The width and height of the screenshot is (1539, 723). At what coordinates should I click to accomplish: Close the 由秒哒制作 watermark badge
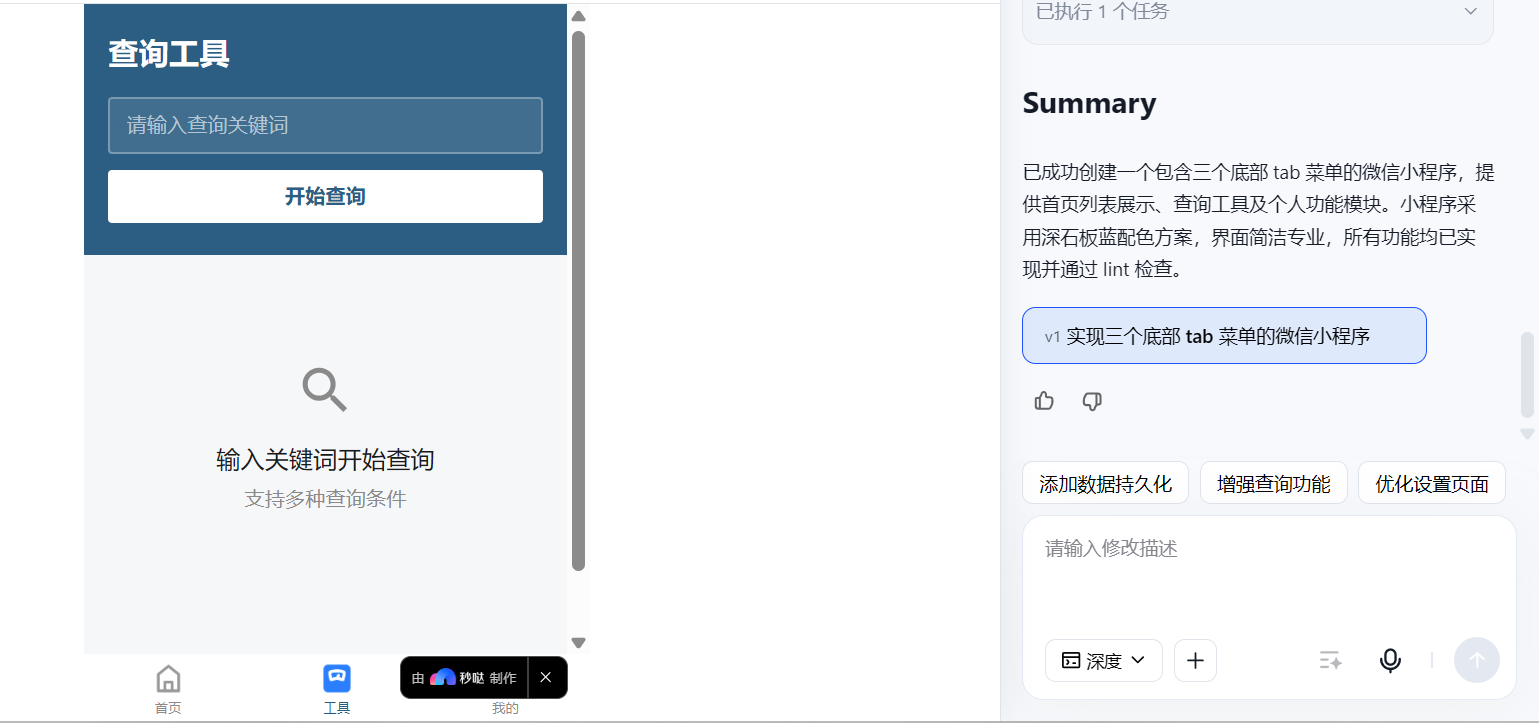(546, 677)
